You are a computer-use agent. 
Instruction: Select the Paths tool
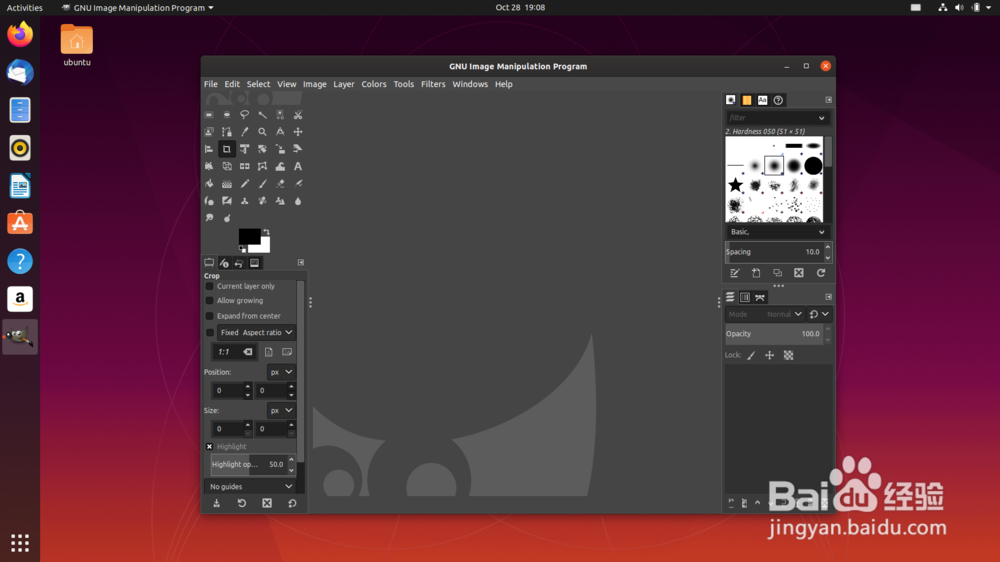(x=227, y=132)
